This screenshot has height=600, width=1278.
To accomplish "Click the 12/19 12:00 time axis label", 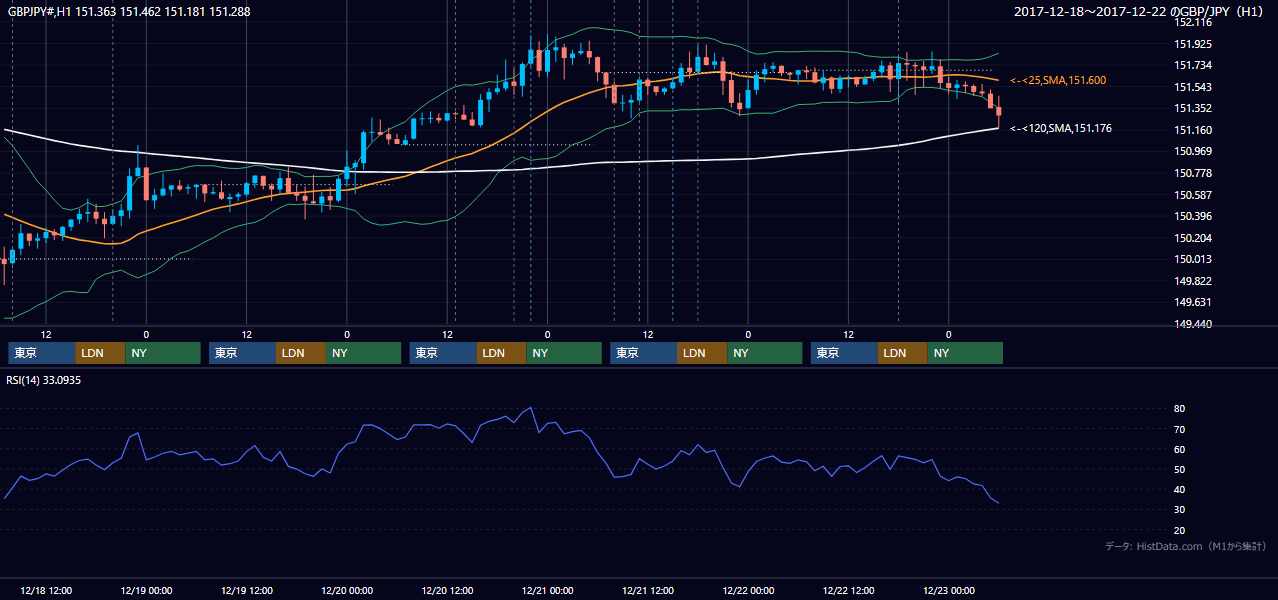I will tap(246, 590).
